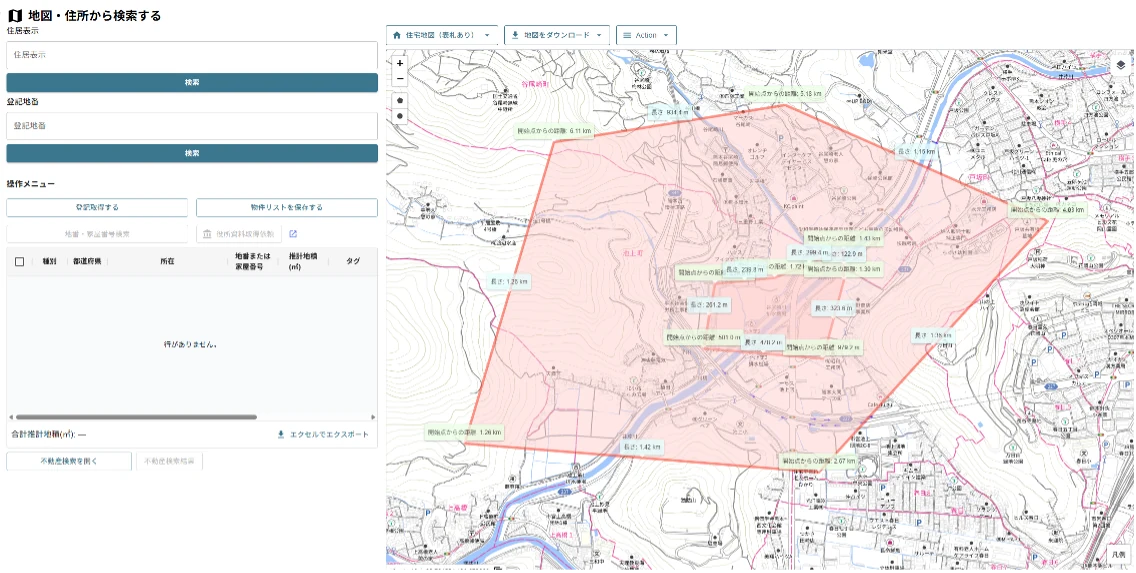Open the Action dropdown menu
This screenshot has height=573, width=1136.
tap(646, 35)
